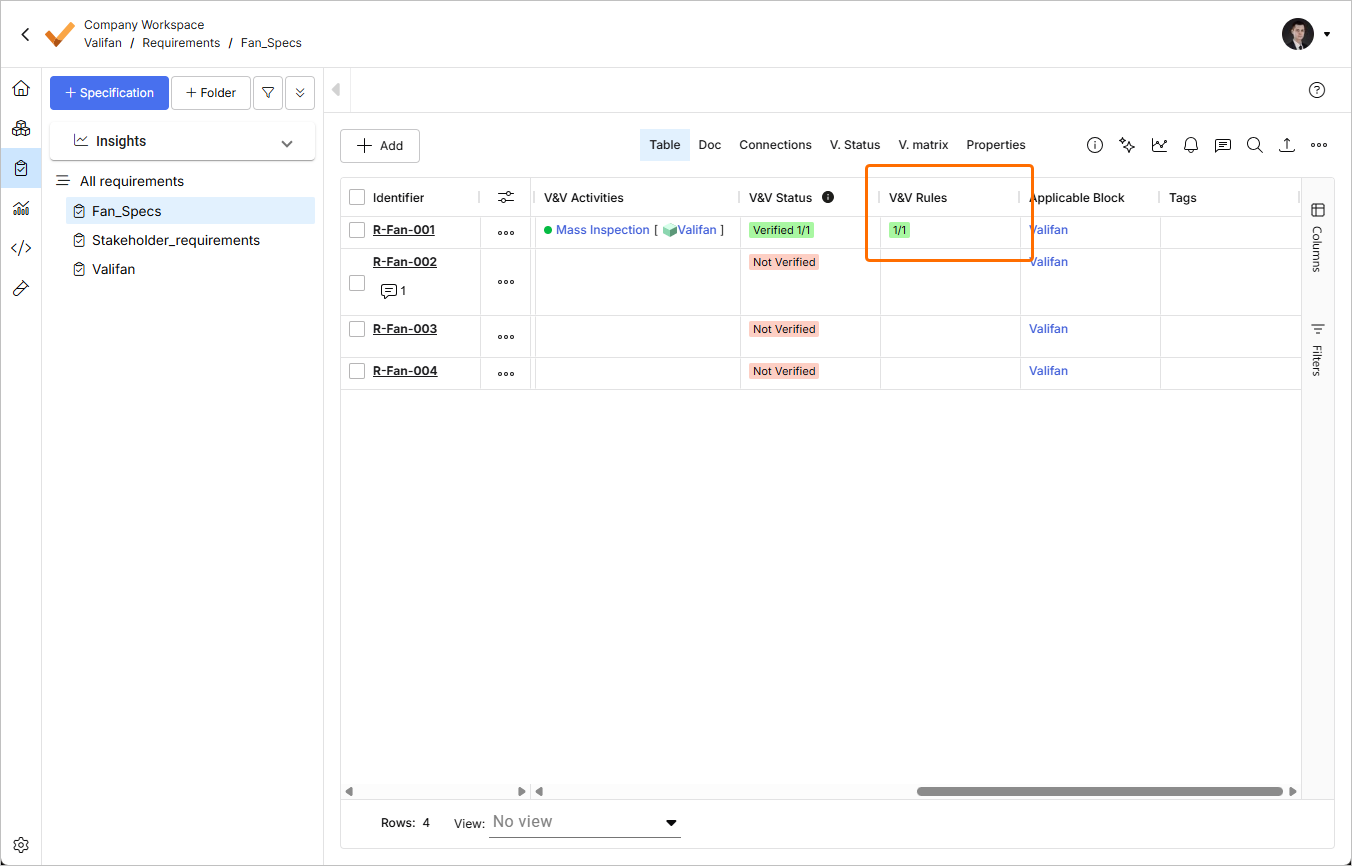Check the R-Fan-003 row checkbox
Image resolution: width=1352 pixels, height=866 pixels.
tap(357, 329)
